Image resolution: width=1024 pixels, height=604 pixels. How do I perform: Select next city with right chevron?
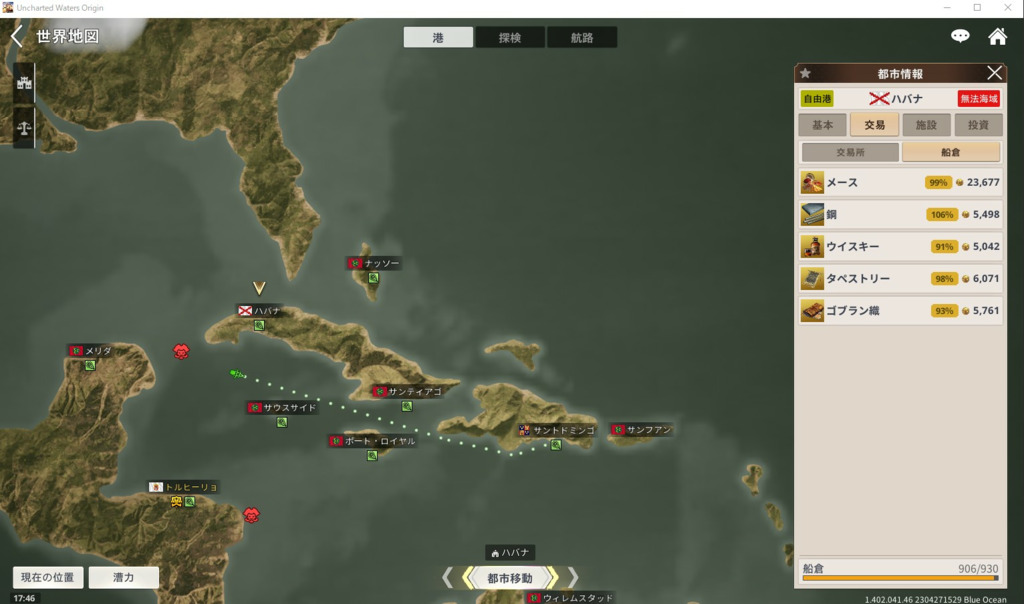click(573, 577)
